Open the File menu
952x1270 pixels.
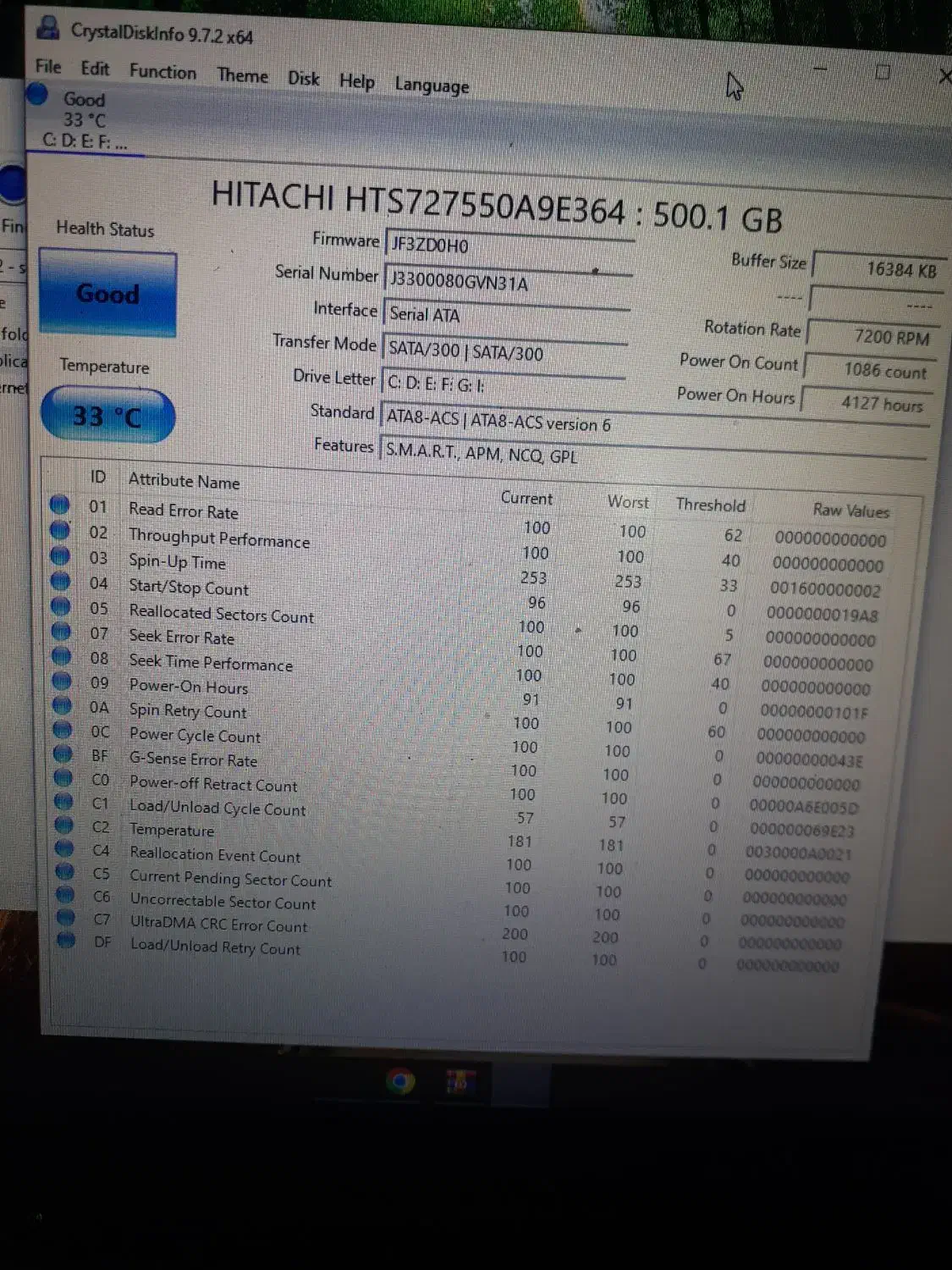click(x=47, y=67)
